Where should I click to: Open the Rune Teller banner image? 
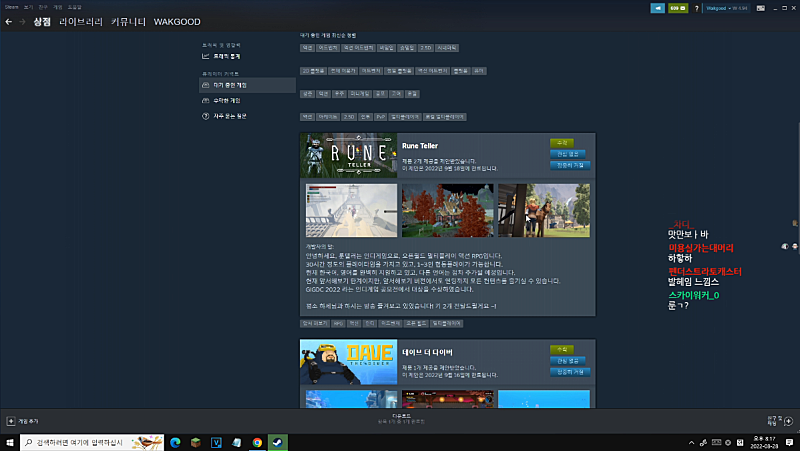348,155
